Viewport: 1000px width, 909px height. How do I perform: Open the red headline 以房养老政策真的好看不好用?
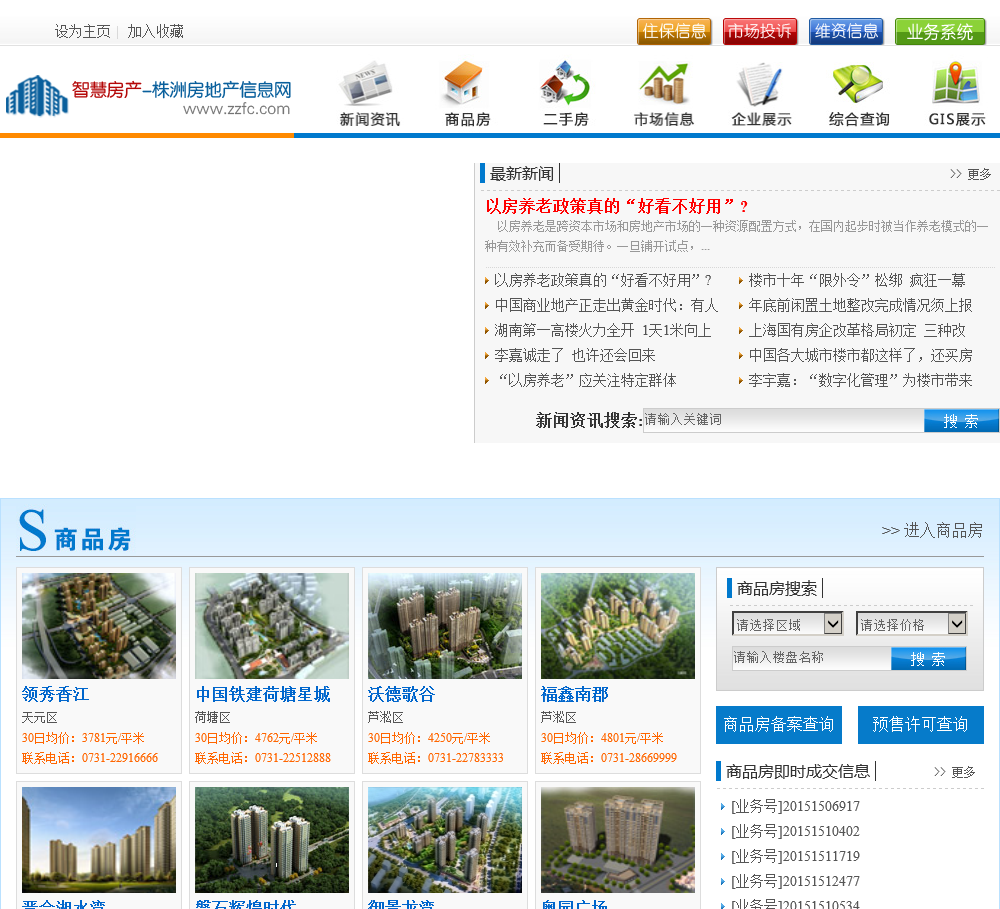pyautogui.click(x=617, y=206)
